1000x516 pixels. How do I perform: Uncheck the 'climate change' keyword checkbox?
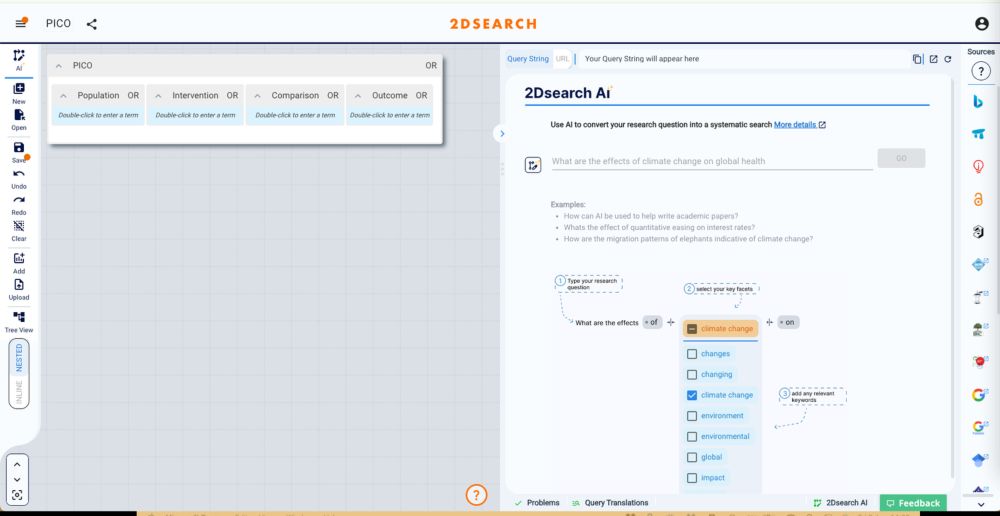pos(691,395)
